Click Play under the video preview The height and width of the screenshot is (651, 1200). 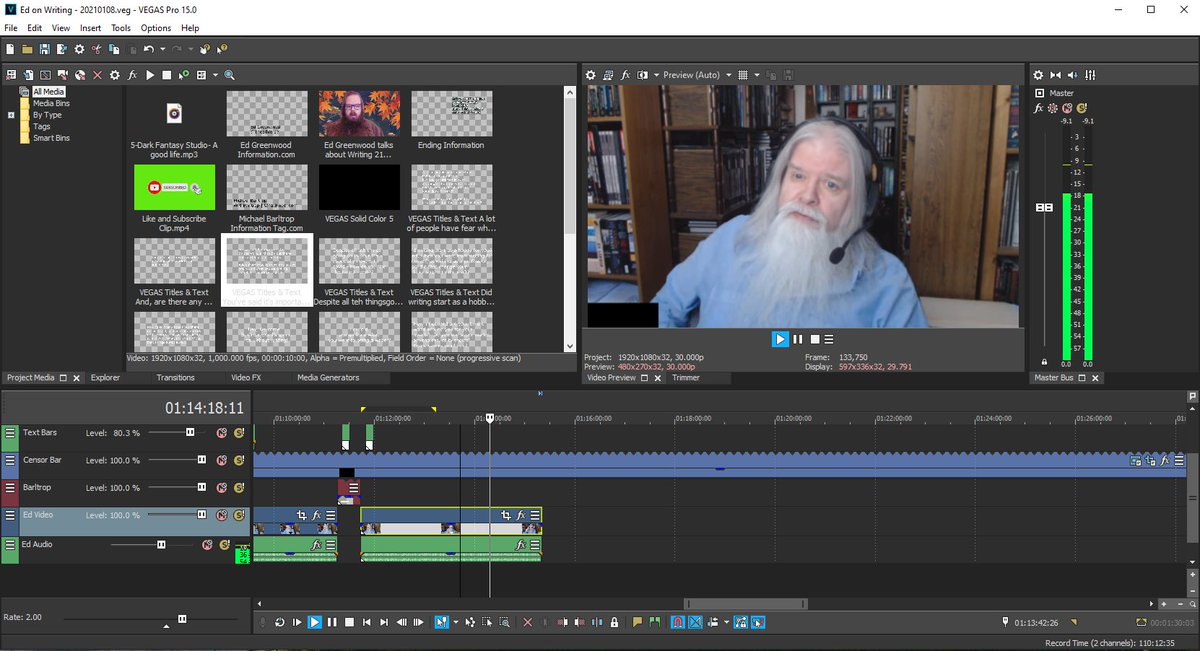click(780, 339)
